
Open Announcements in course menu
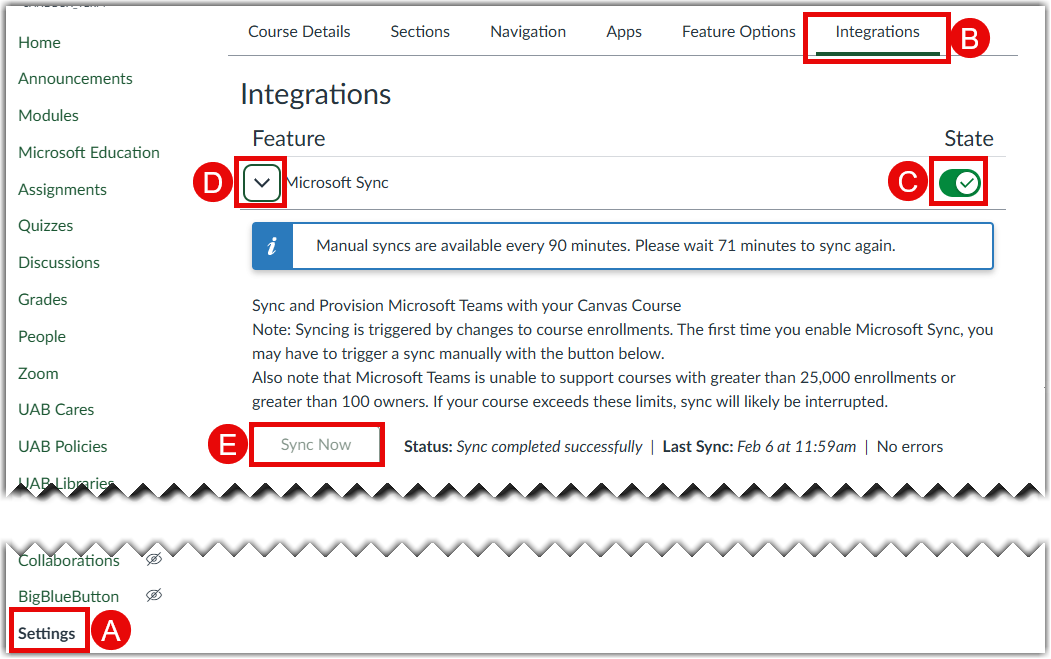click(x=75, y=79)
